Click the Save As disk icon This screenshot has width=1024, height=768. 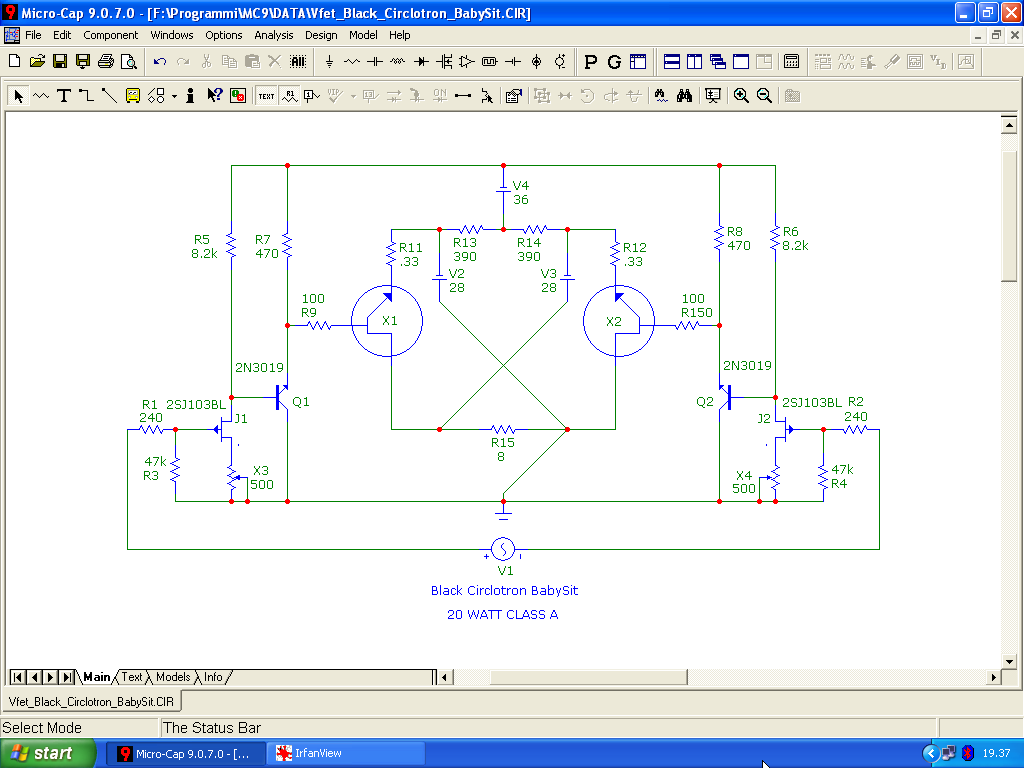point(83,61)
